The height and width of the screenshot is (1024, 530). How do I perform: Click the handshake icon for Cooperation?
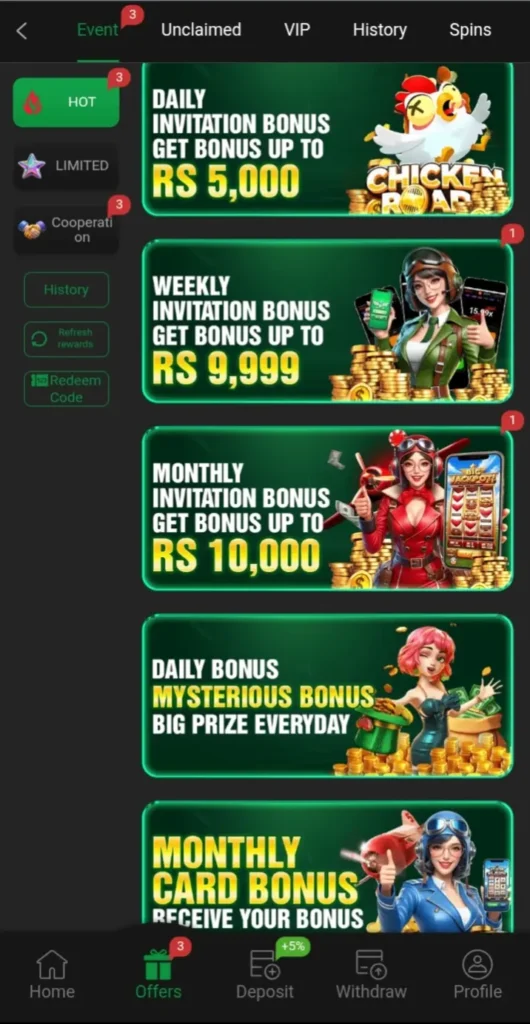point(31,229)
